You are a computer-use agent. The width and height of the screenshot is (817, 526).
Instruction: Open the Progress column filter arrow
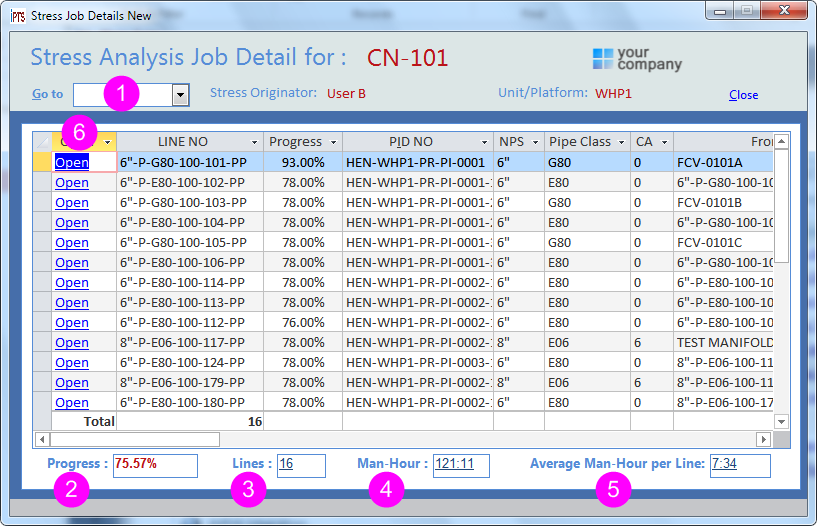333,142
